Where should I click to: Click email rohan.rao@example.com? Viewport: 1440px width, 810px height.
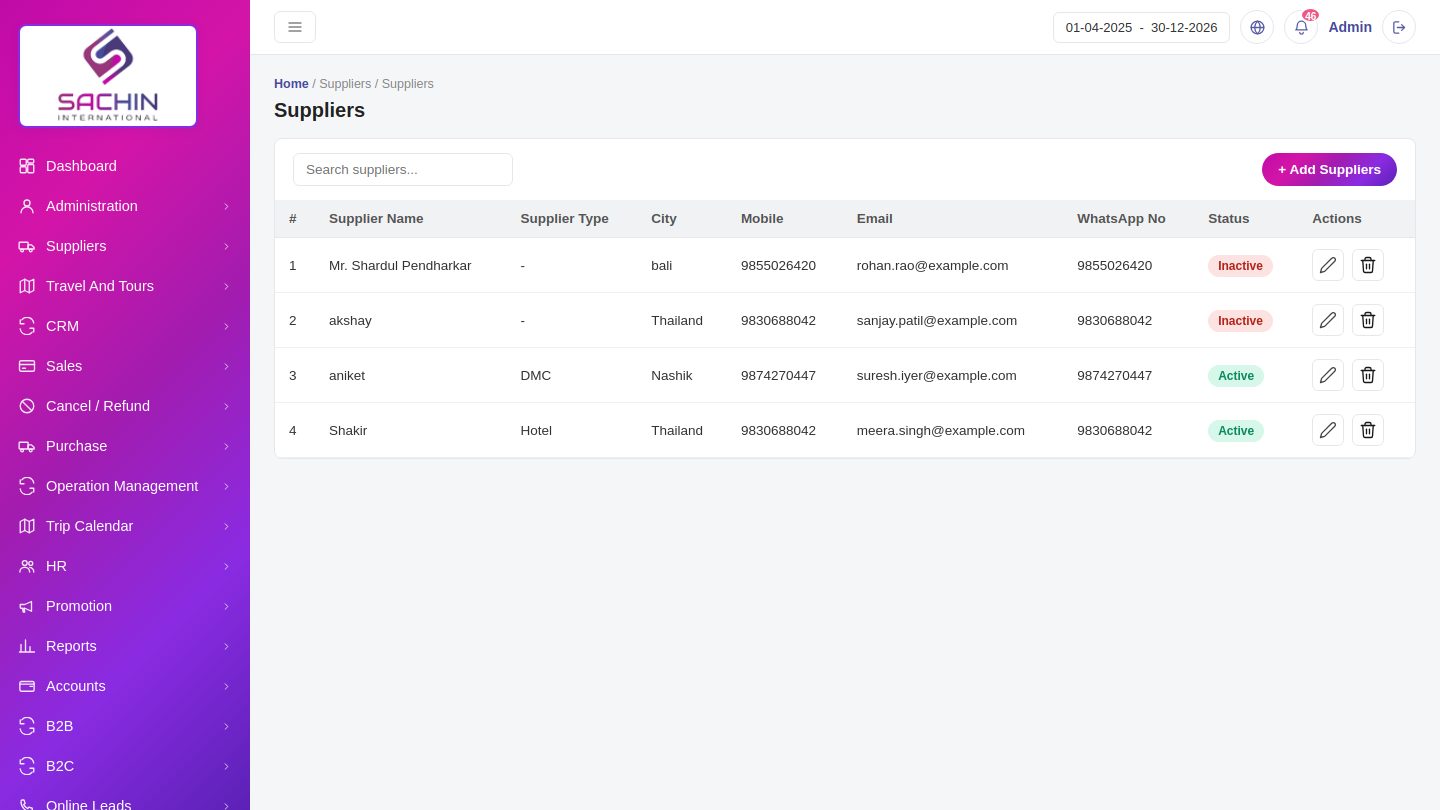pos(932,265)
